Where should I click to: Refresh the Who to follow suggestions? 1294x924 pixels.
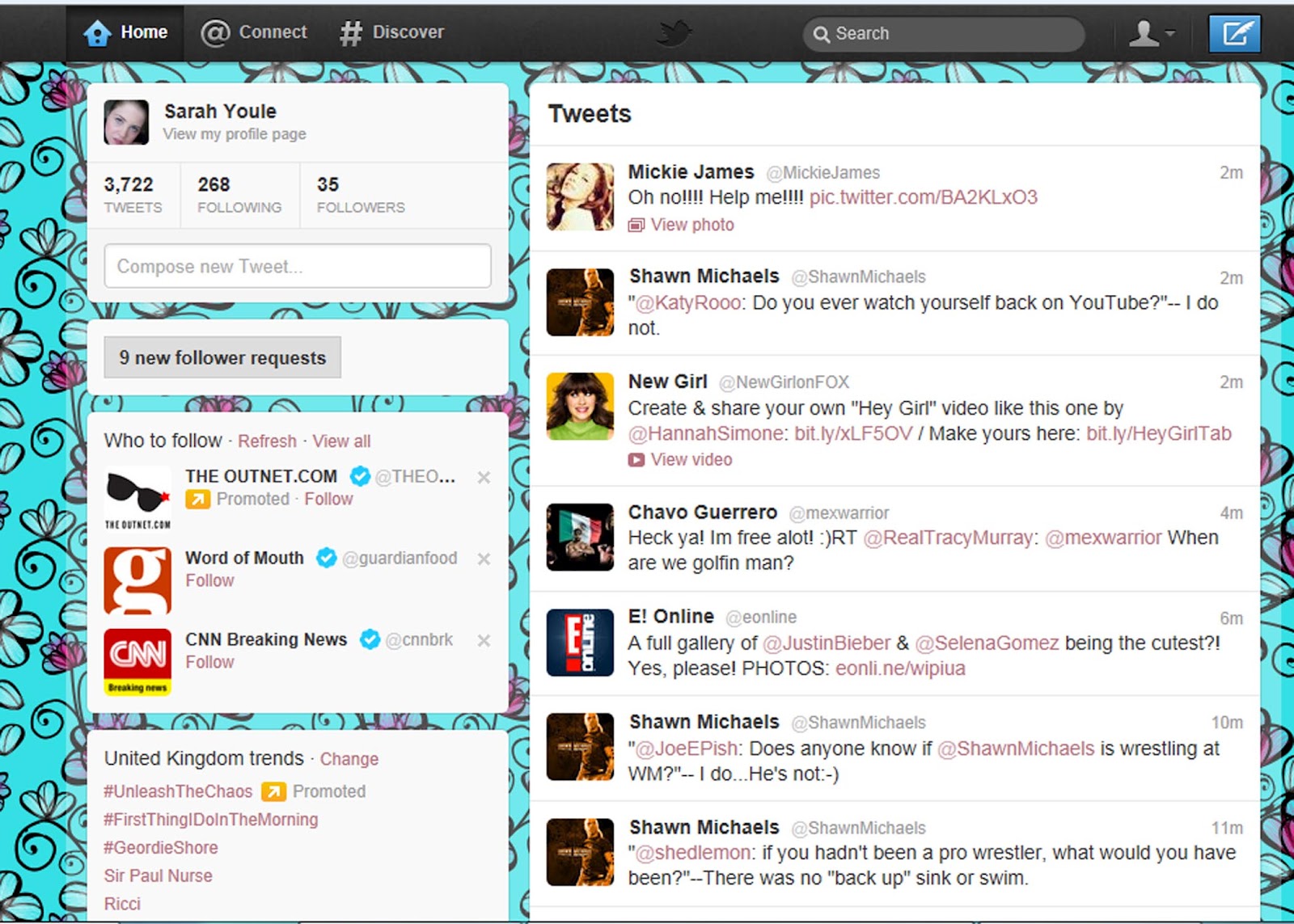click(x=267, y=441)
